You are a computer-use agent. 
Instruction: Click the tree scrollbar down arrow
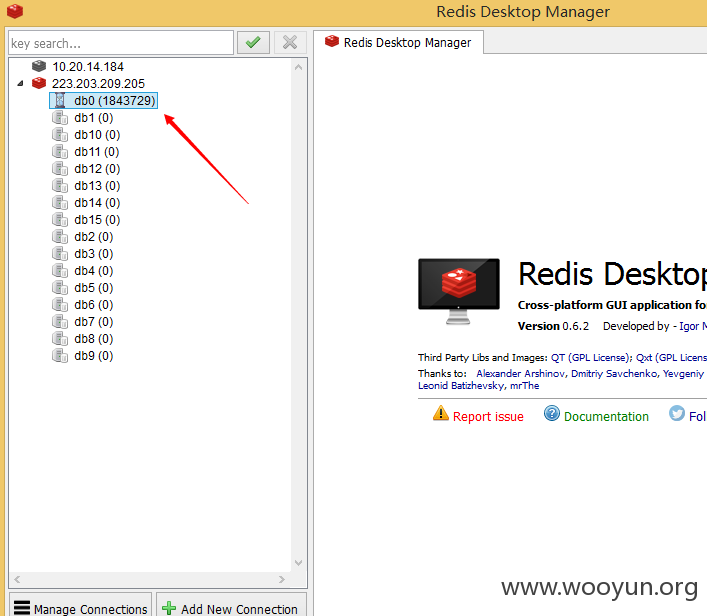(x=298, y=562)
